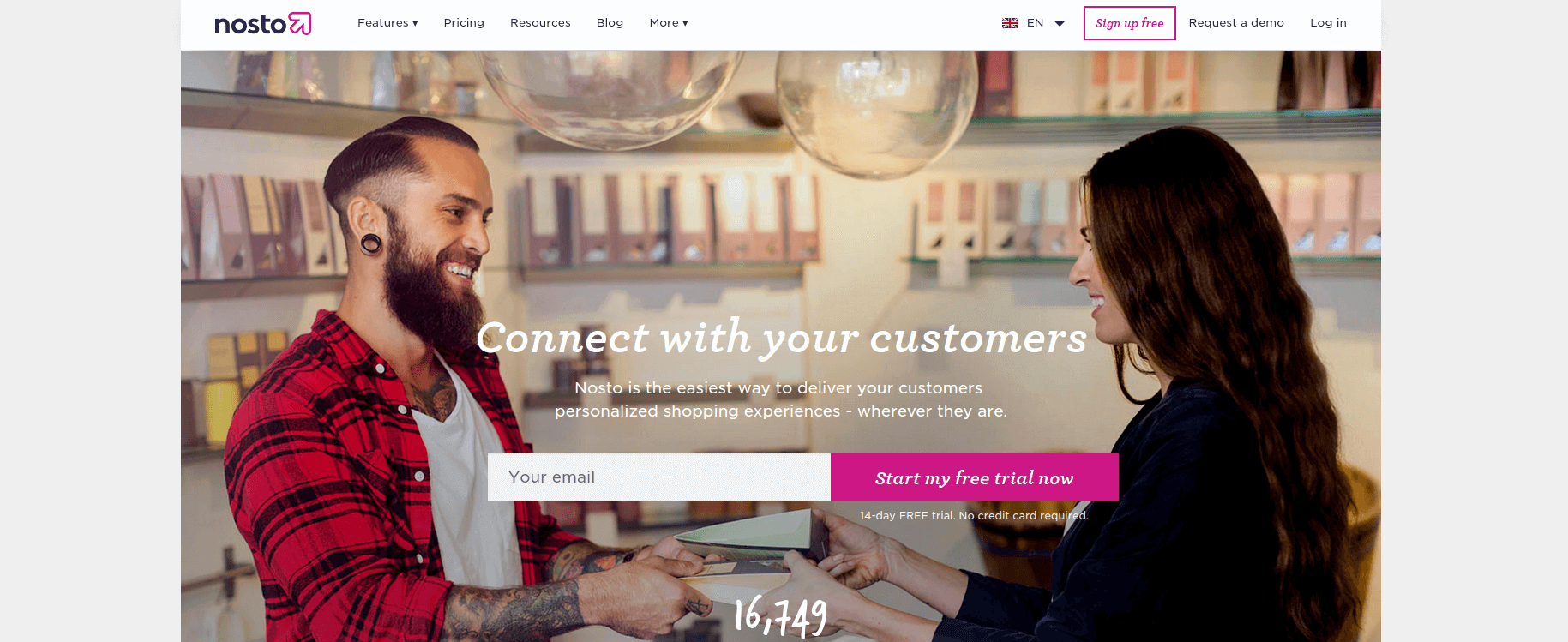Select Request a demo link
This screenshot has height=642, width=1568.
click(x=1236, y=23)
